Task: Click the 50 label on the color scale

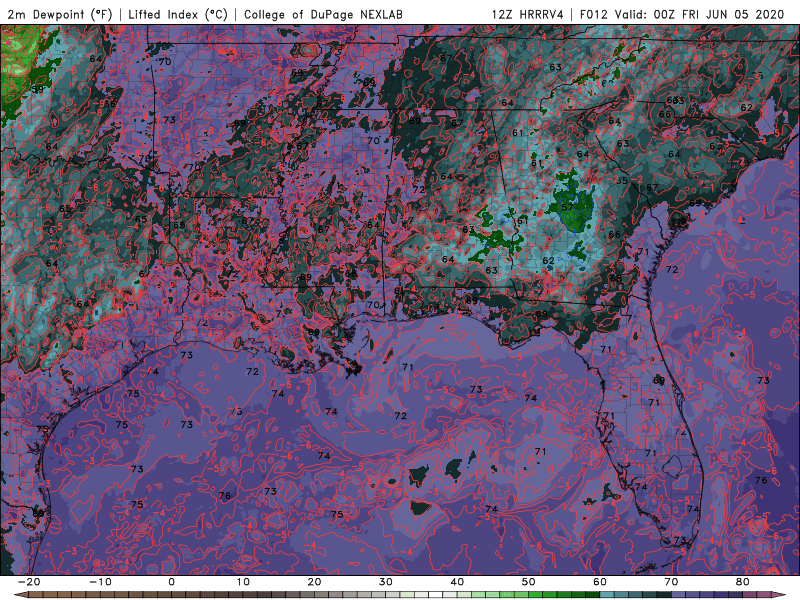Action: (529, 582)
